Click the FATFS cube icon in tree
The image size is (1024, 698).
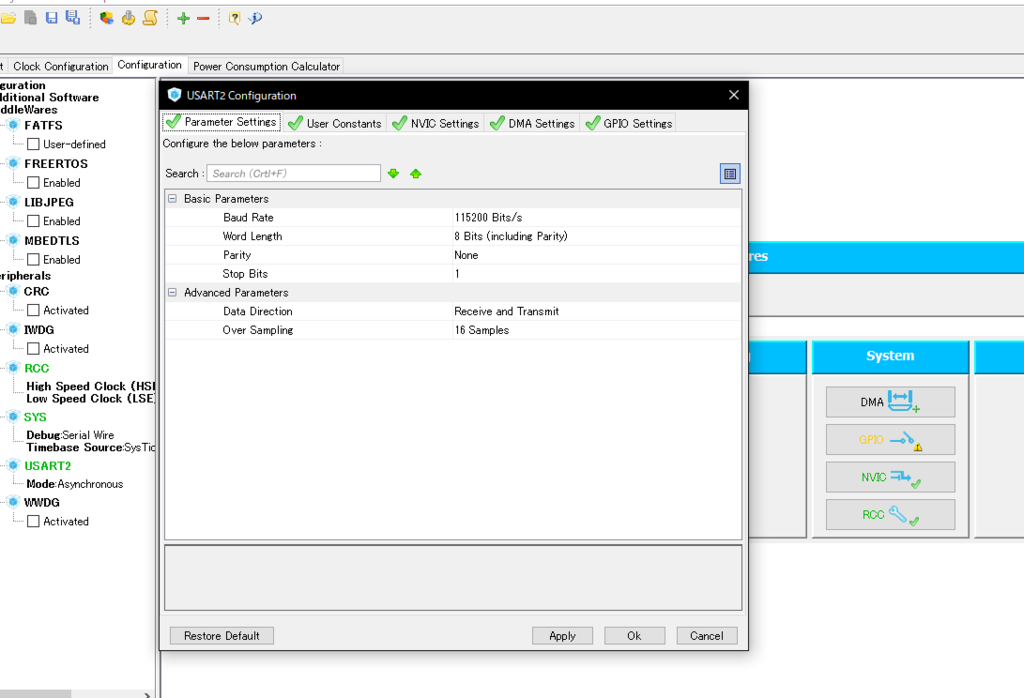point(13,125)
